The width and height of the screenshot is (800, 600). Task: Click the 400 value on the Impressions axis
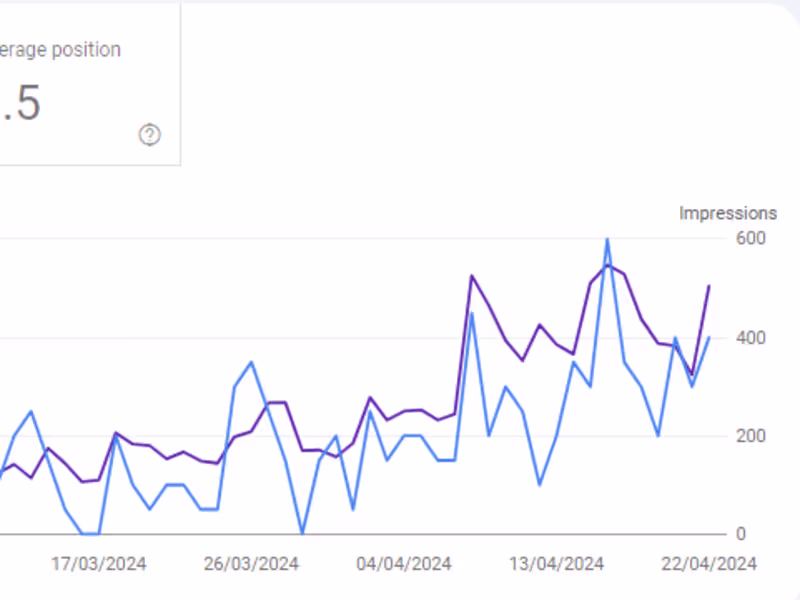pyautogui.click(x=751, y=337)
